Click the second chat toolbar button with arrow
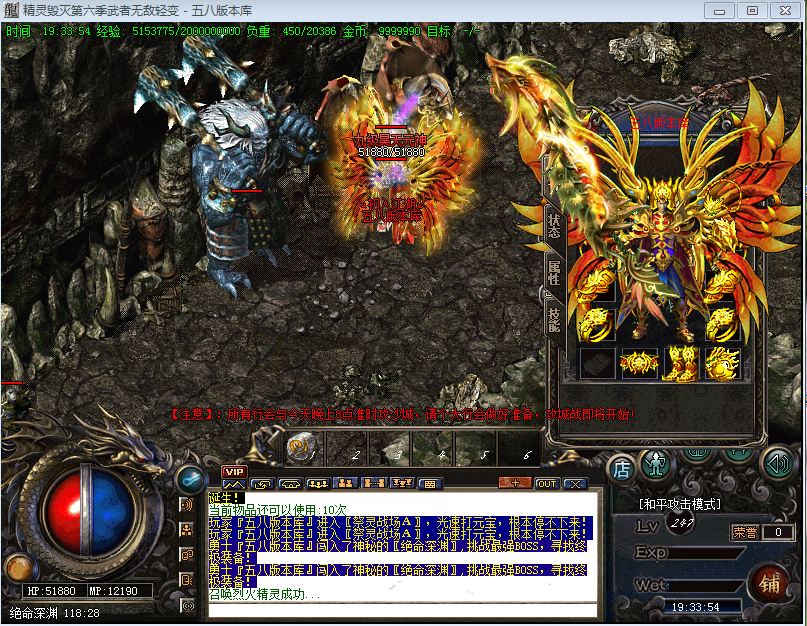The height and width of the screenshot is (626, 807). click(262, 484)
